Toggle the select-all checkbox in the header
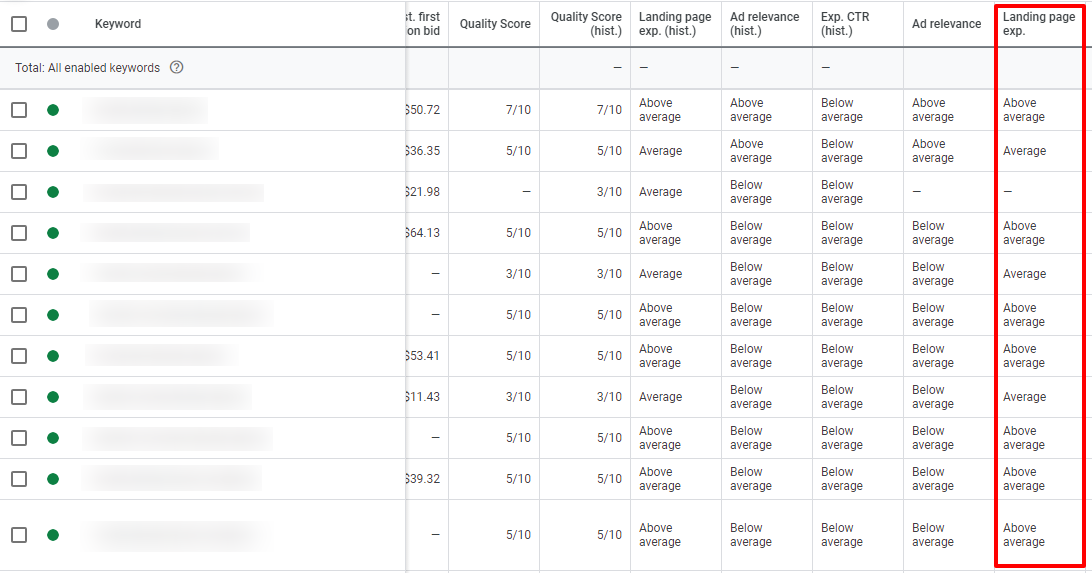Screen dimensions: 1092x573 tap(20, 24)
